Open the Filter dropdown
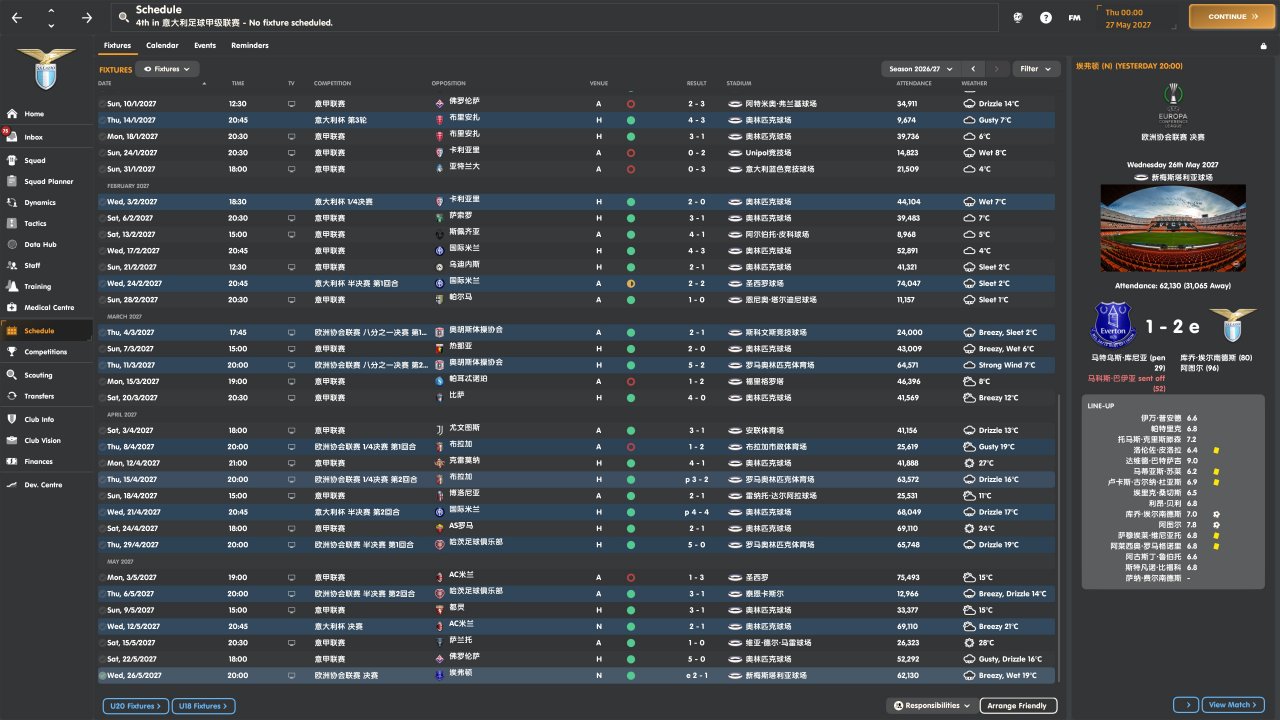 1036,69
